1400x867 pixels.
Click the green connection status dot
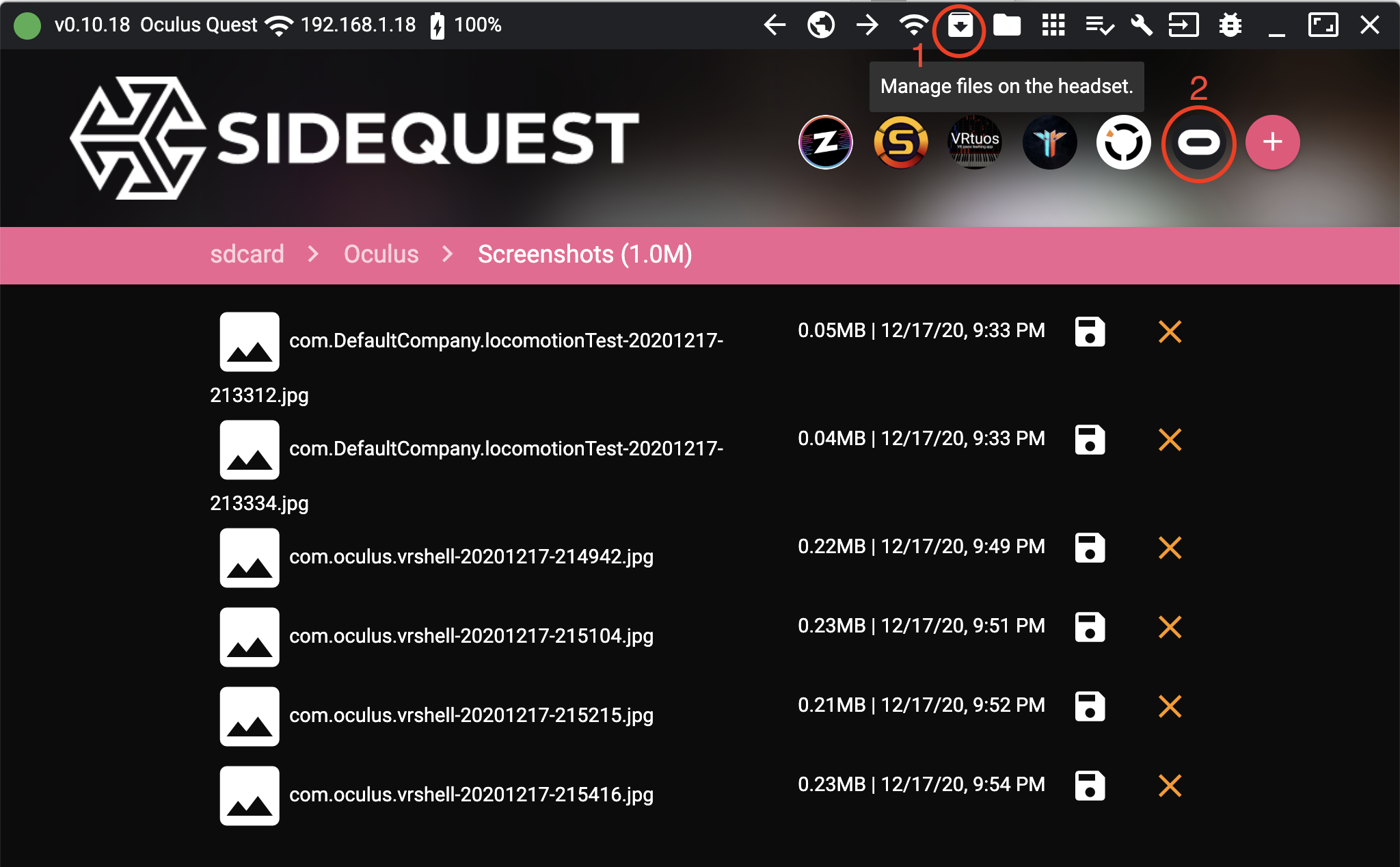[27, 26]
